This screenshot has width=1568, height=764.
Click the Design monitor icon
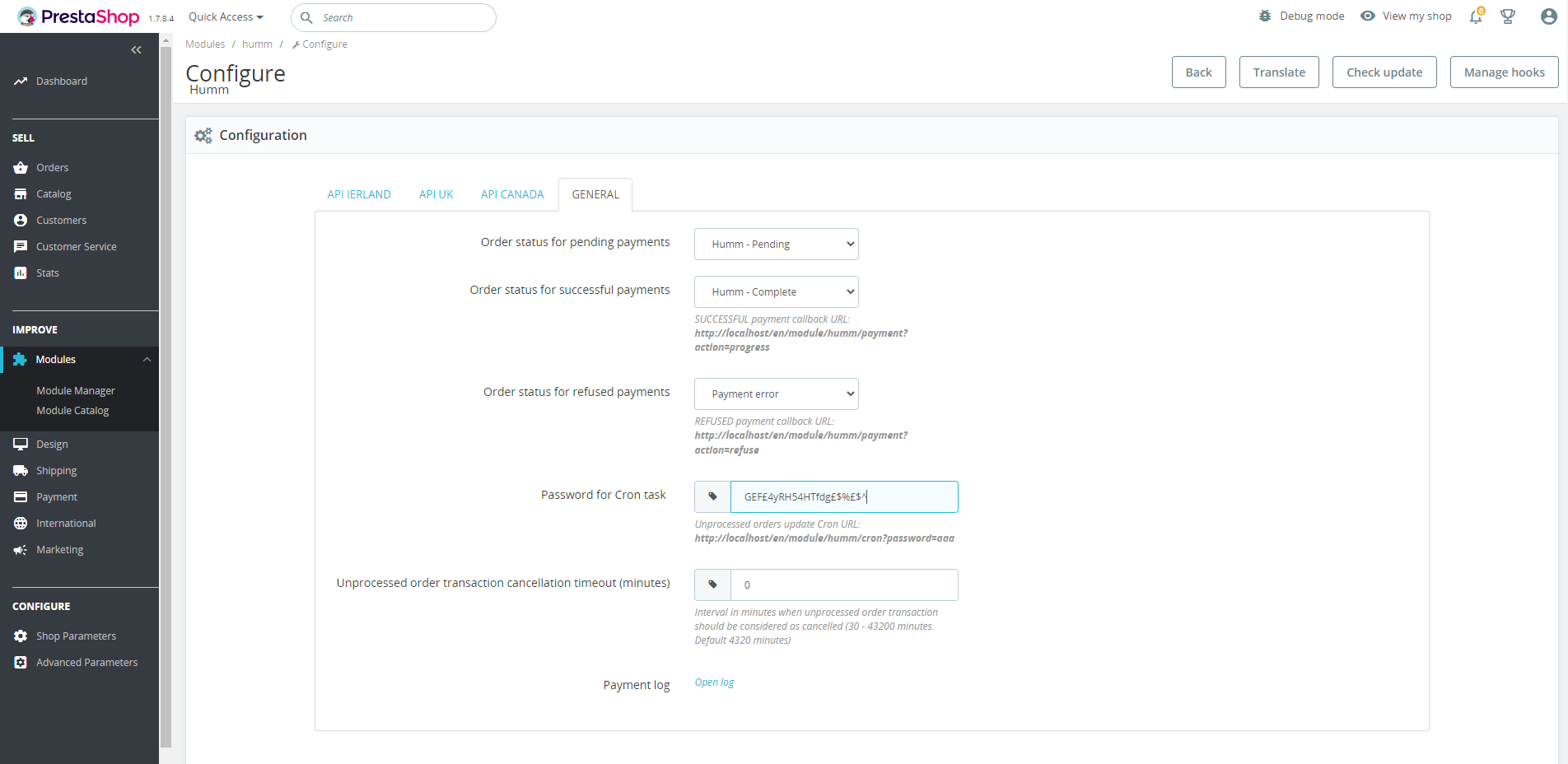click(x=21, y=445)
